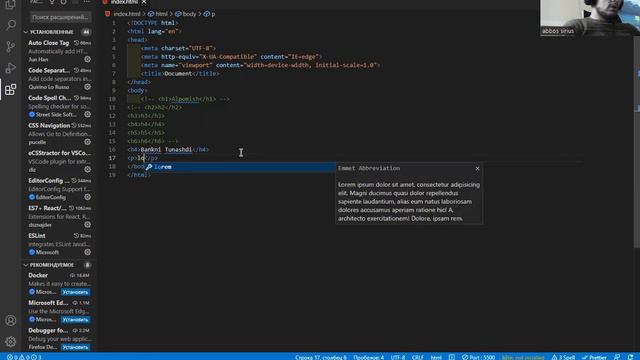The height and width of the screenshot is (360, 640).
Task: Click the indentation spaces: 4 status item
Action: (x=369, y=357)
